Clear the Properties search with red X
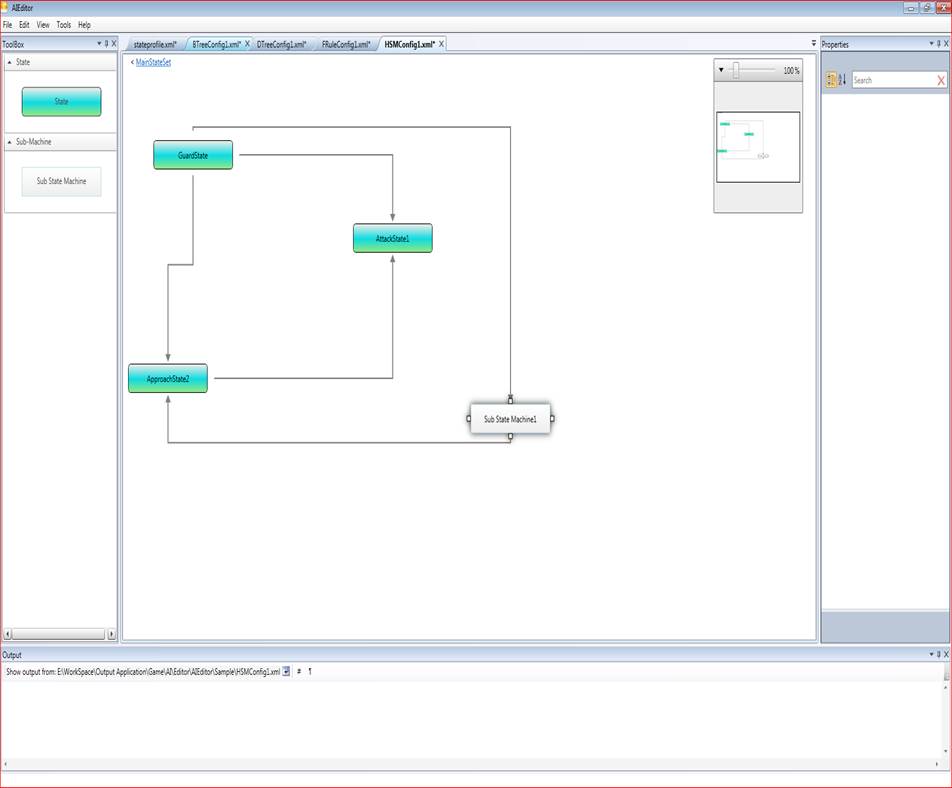952x788 pixels. (x=940, y=80)
